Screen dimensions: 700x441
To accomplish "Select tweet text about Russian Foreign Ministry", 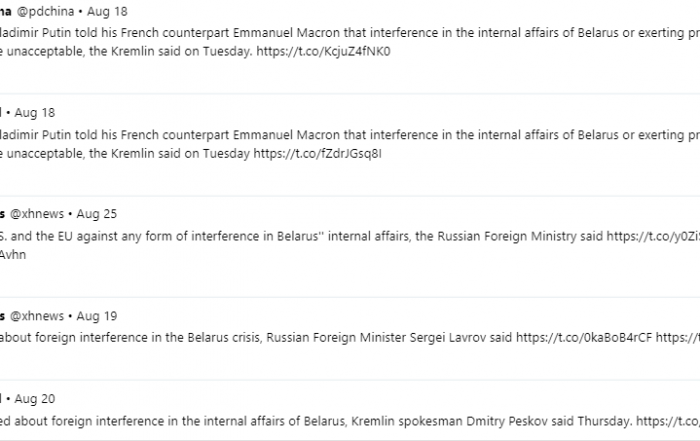I will click(x=350, y=245).
